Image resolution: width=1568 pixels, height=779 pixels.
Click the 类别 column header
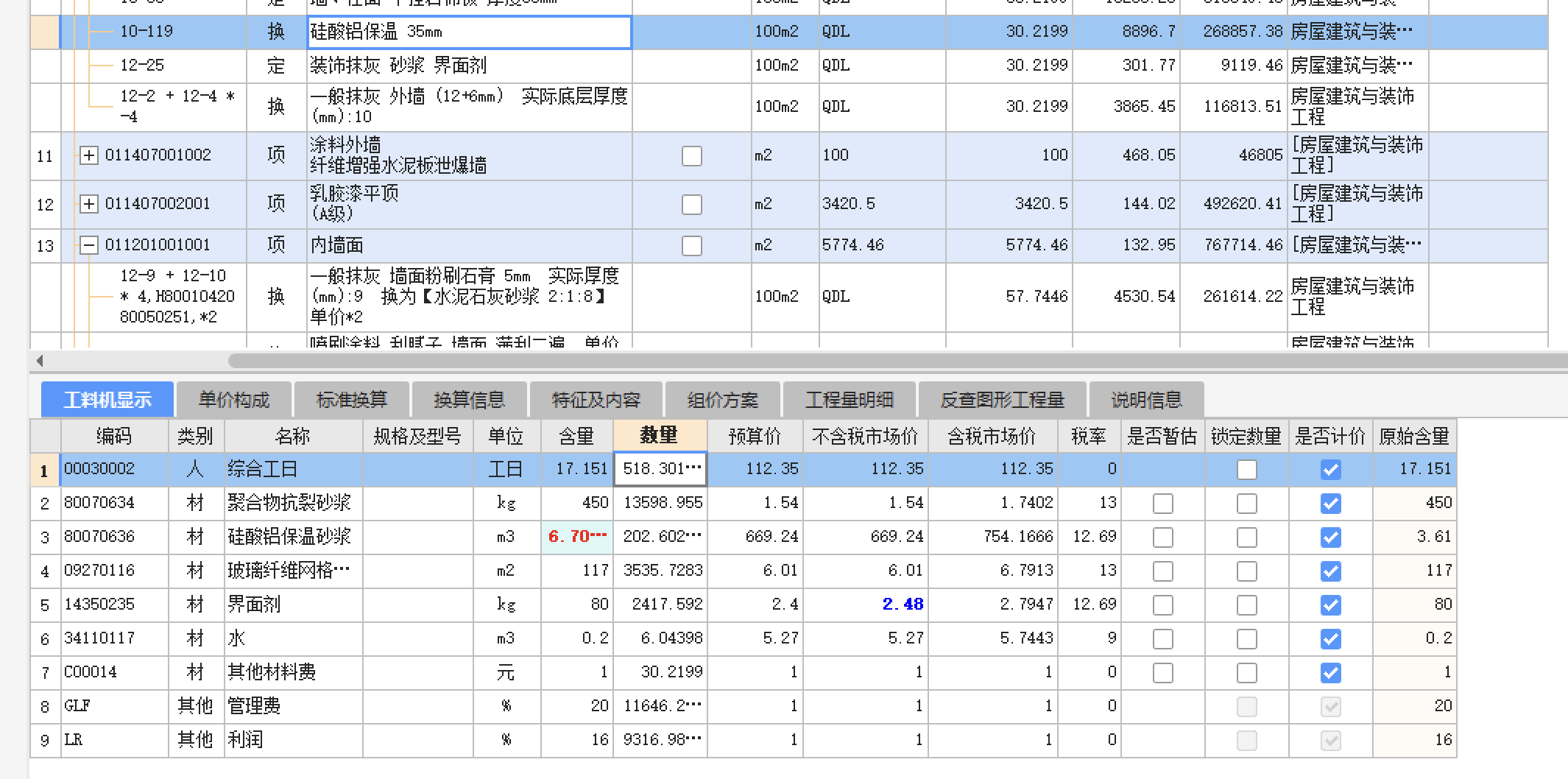pyautogui.click(x=195, y=437)
